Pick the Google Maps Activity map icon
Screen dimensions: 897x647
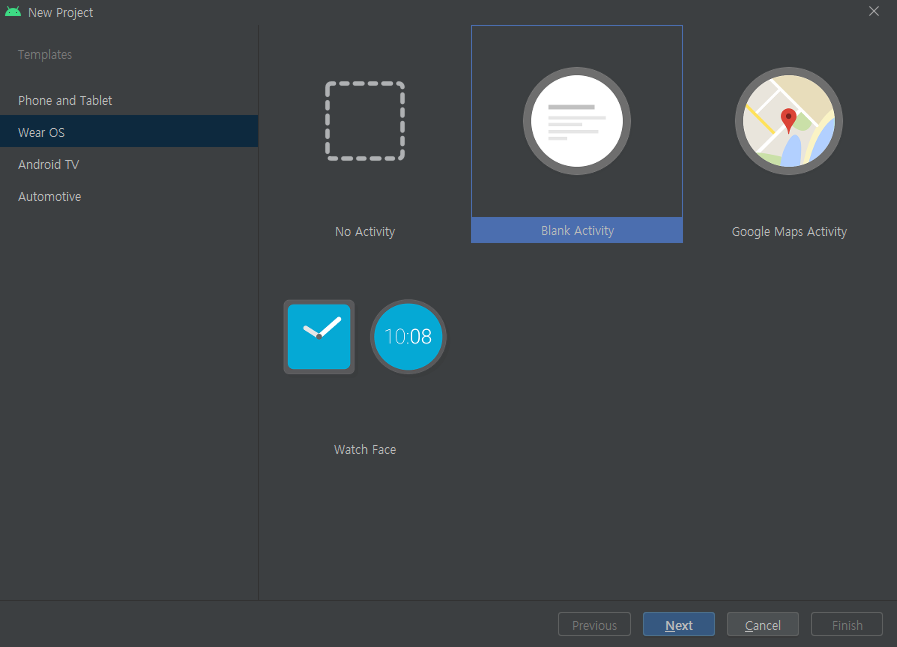pyautogui.click(x=789, y=121)
